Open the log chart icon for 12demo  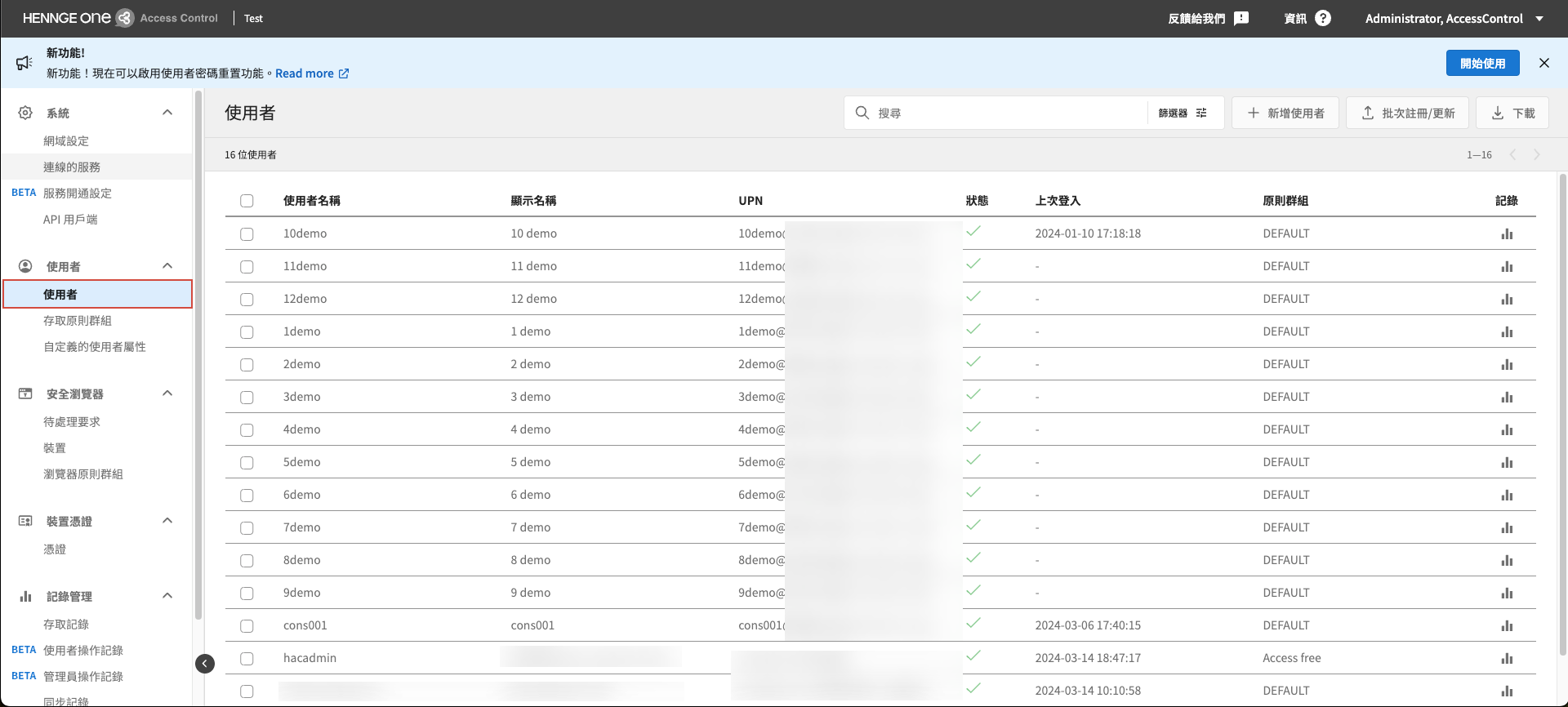[1507, 300]
